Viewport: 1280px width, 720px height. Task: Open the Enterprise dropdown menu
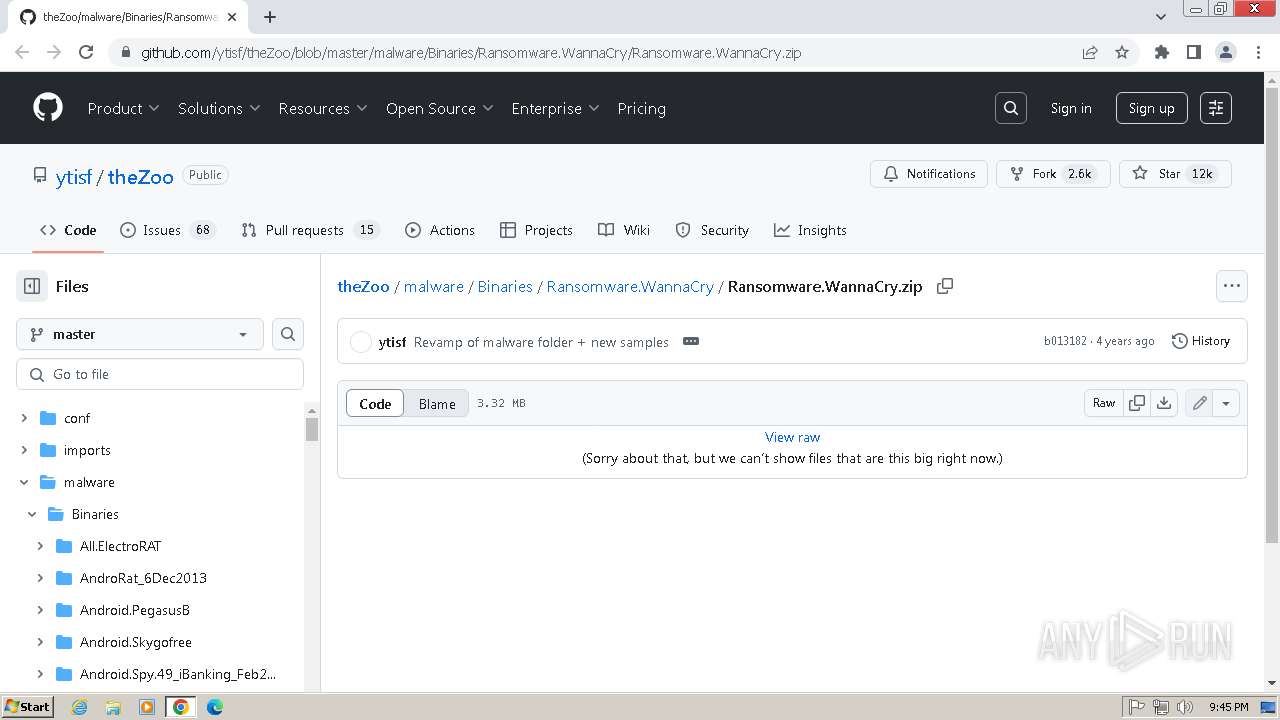(x=555, y=108)
